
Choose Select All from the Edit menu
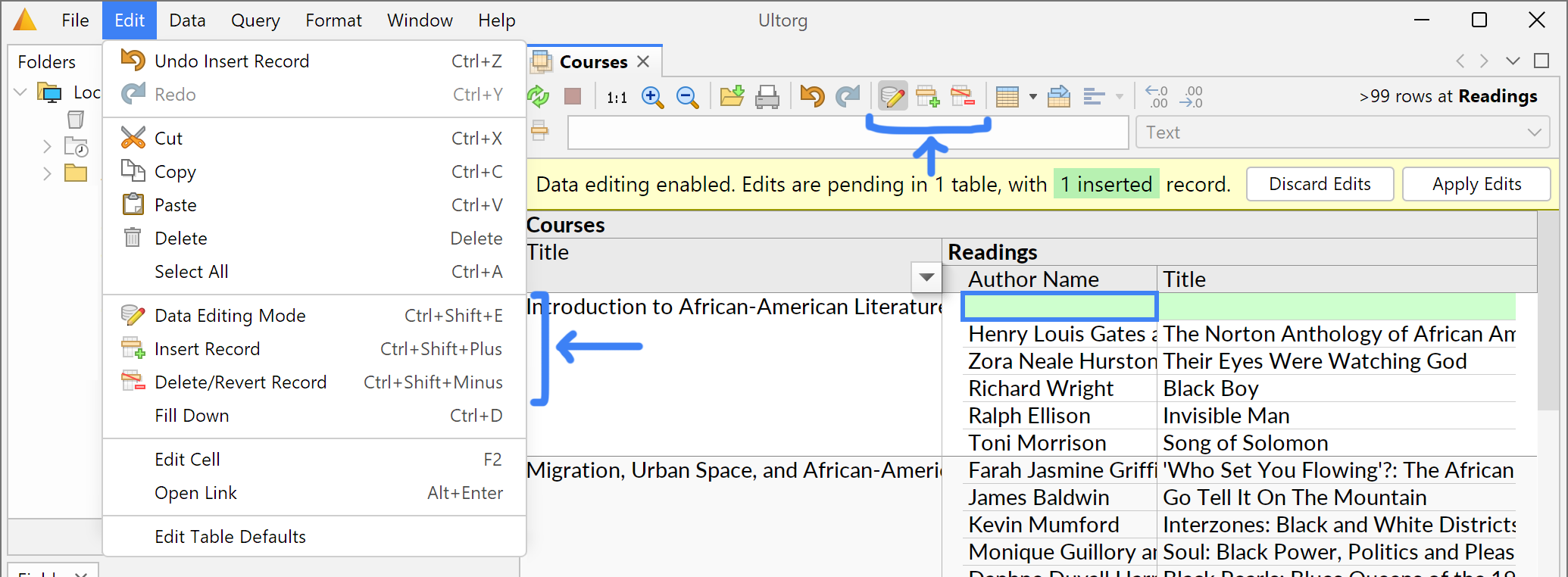314,272
